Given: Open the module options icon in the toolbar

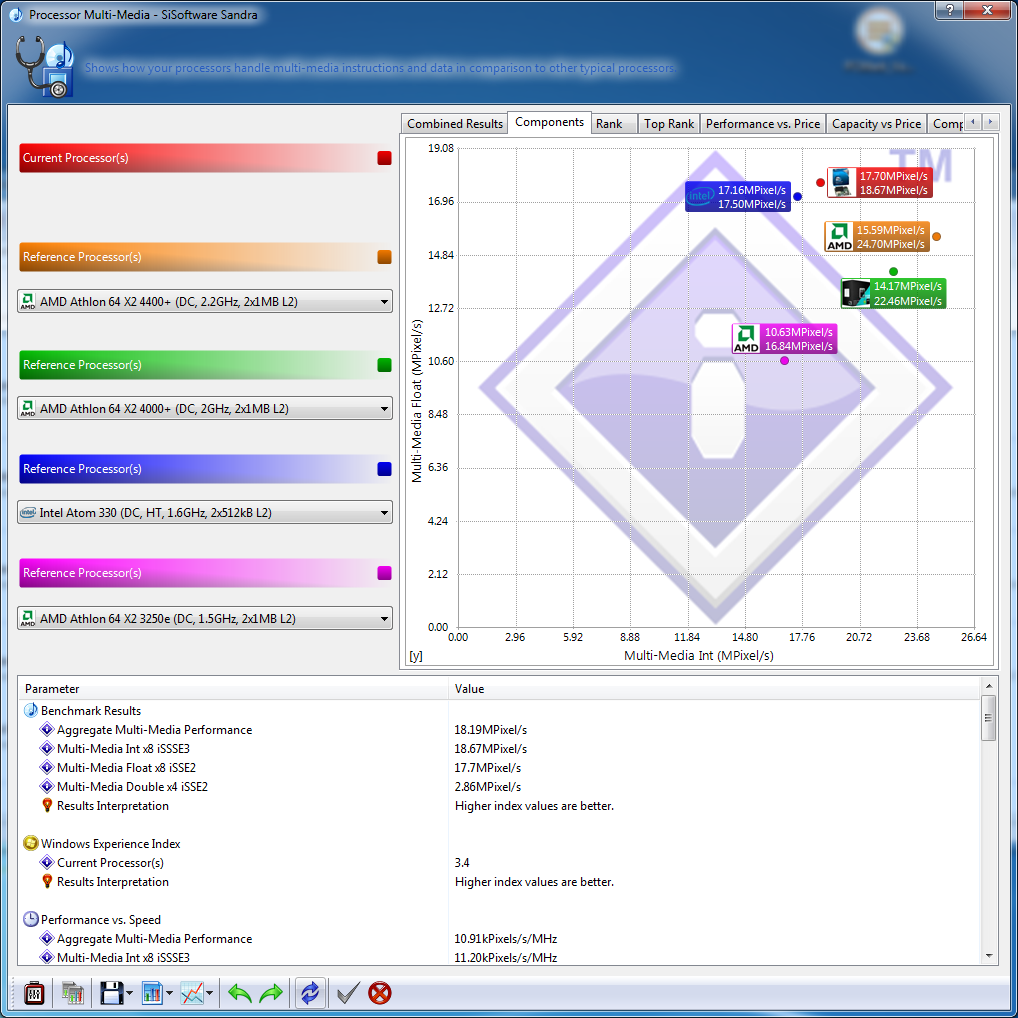Looking at the screenshot, I should (x=34, y=993).
